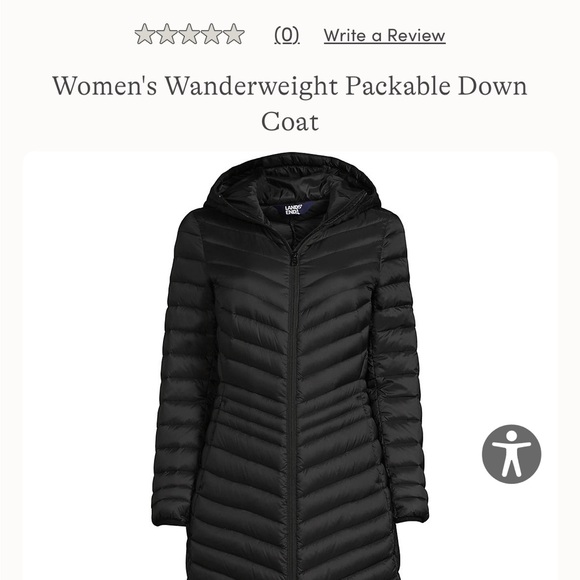Click the coat's left sleeve cuff
The height and width of the screenshot is (580, 580).
pyautogui.click(x=170, y=512)
